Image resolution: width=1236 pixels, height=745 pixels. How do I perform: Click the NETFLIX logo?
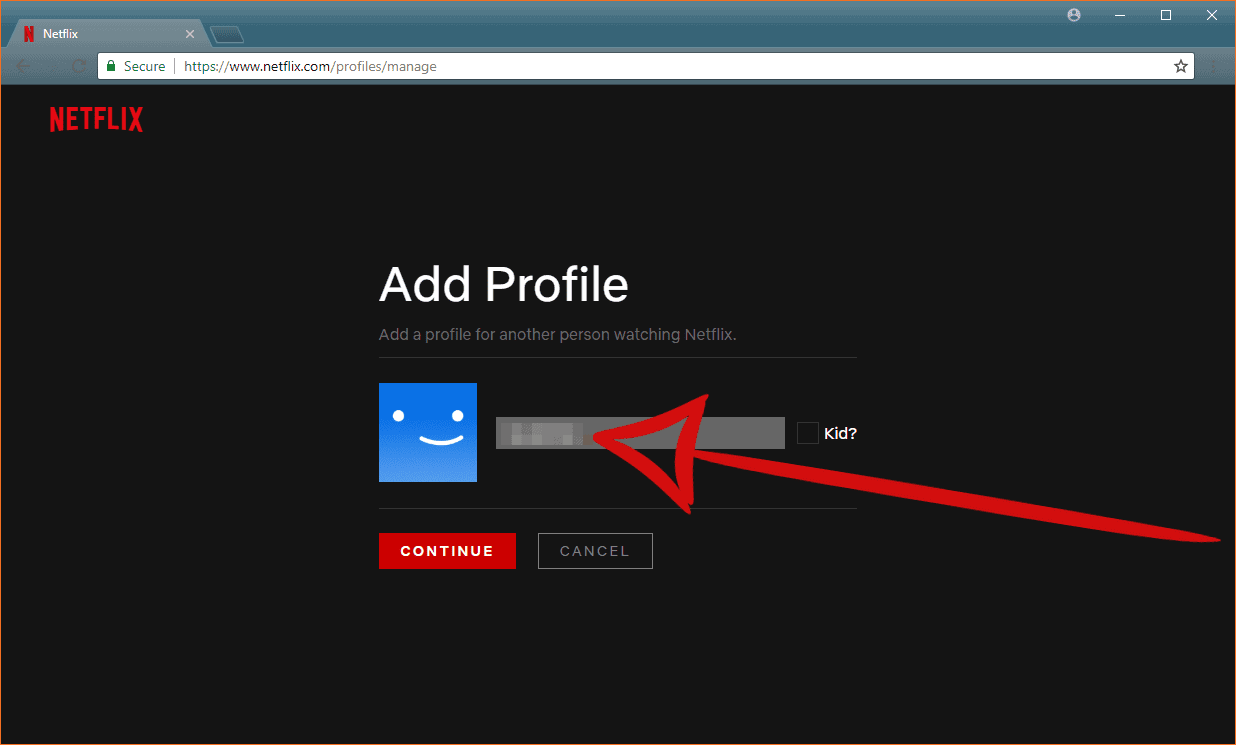[96, 119]
